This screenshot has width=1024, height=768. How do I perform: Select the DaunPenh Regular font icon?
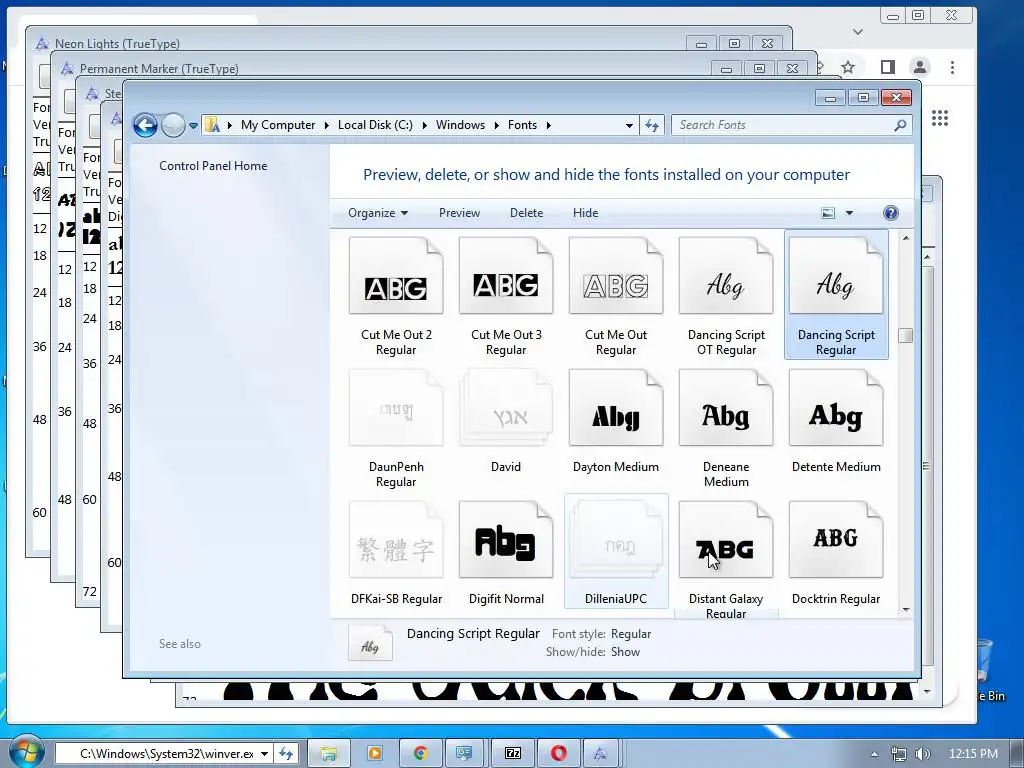click(396, 408)
